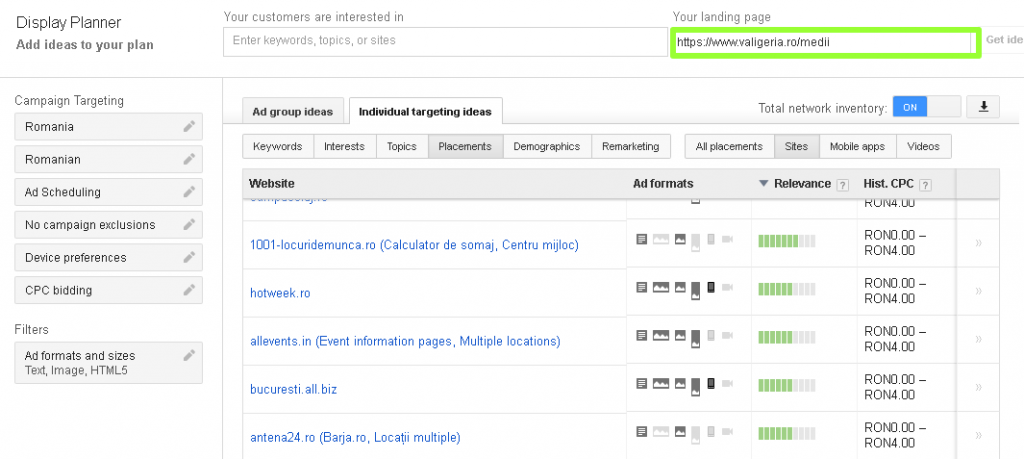Click mobile ad format icon for hotweek.ro
The width and height of the screenshot is (1024, 459).
[711, 287]
